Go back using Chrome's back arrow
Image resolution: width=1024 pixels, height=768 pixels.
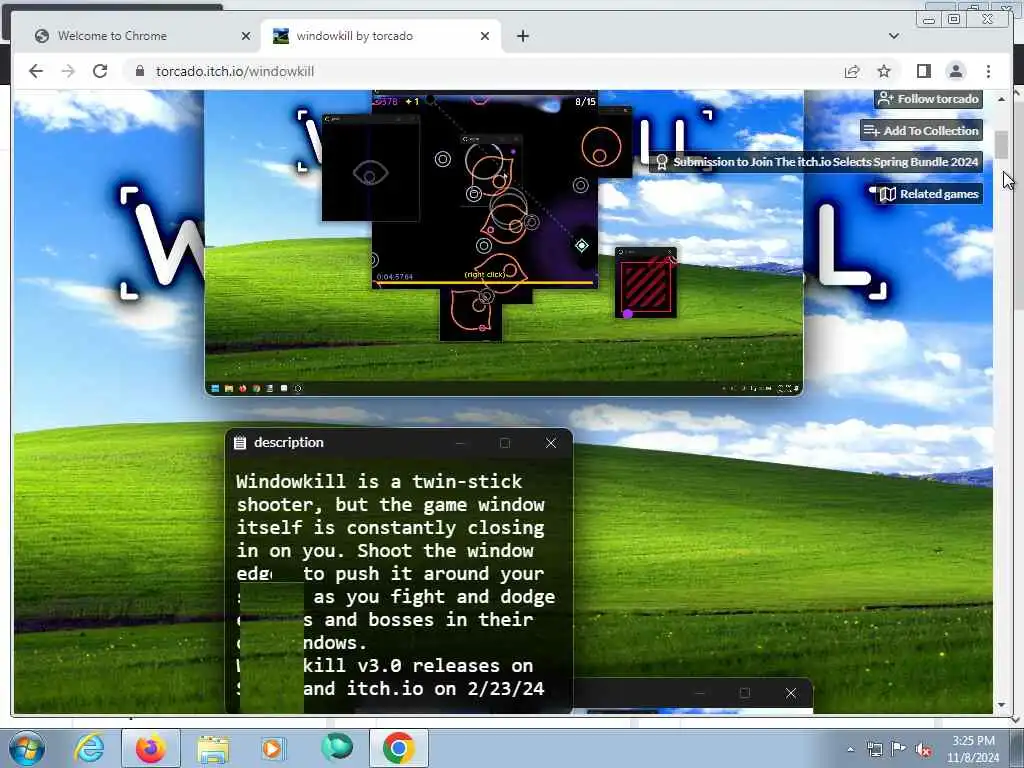coord(36,71)
